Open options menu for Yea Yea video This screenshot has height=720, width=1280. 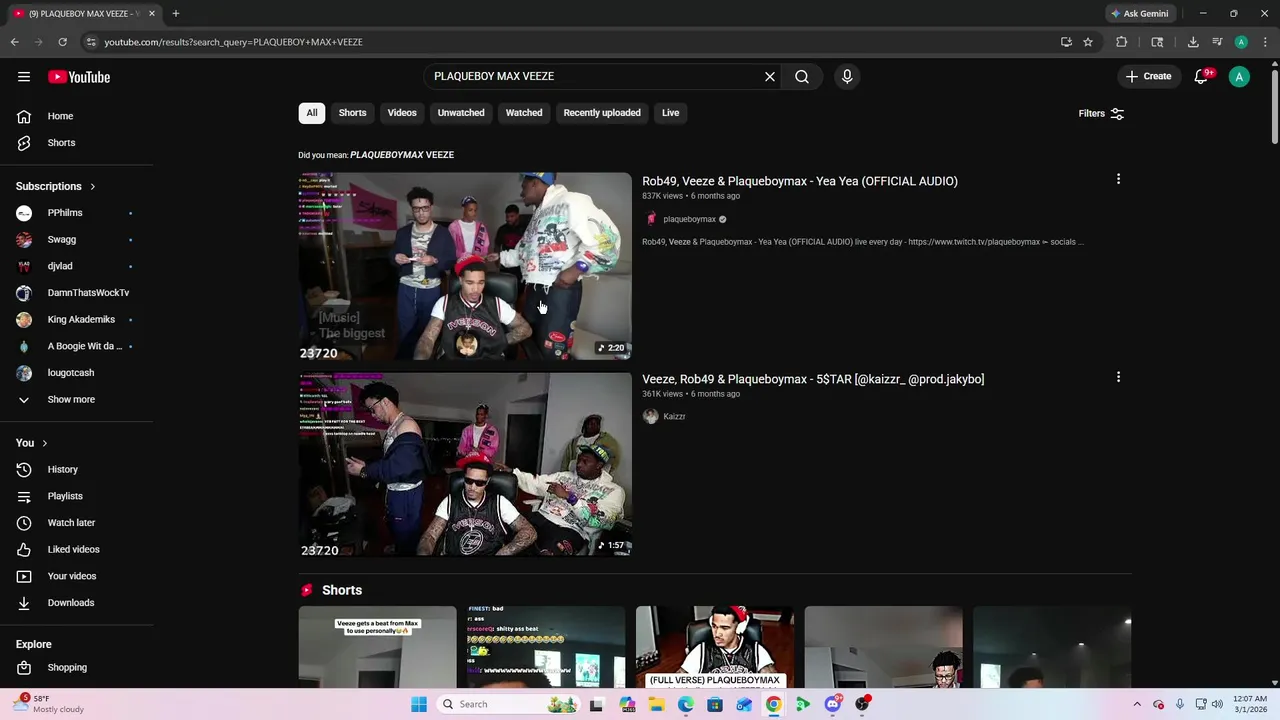1118,179
